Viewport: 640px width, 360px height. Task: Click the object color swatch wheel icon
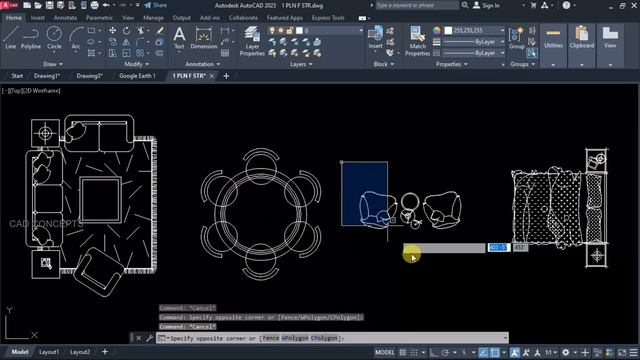pyautogui.click(x=437, y=31)
